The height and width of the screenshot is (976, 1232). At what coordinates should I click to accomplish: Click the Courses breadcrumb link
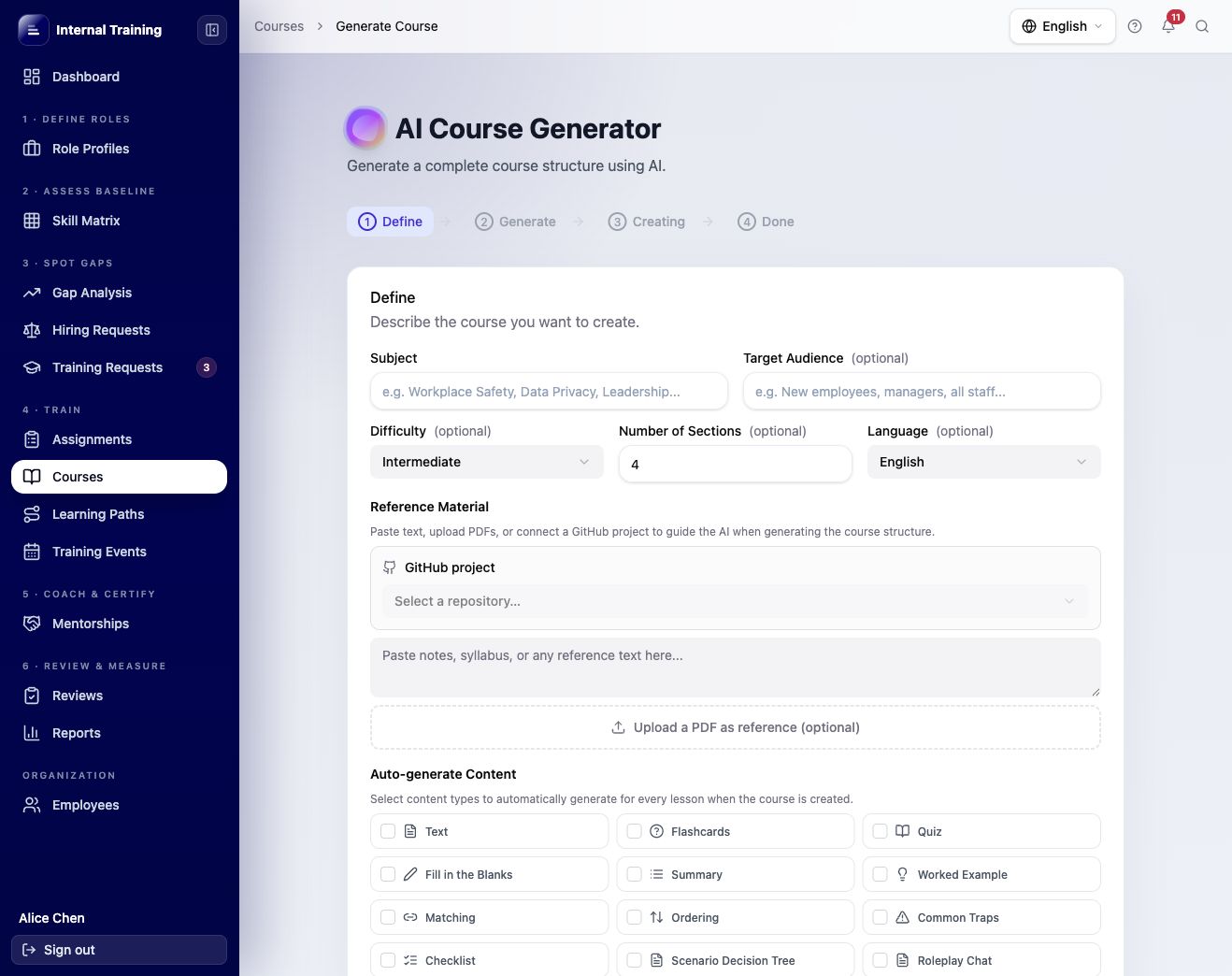(x=279, y=26)
